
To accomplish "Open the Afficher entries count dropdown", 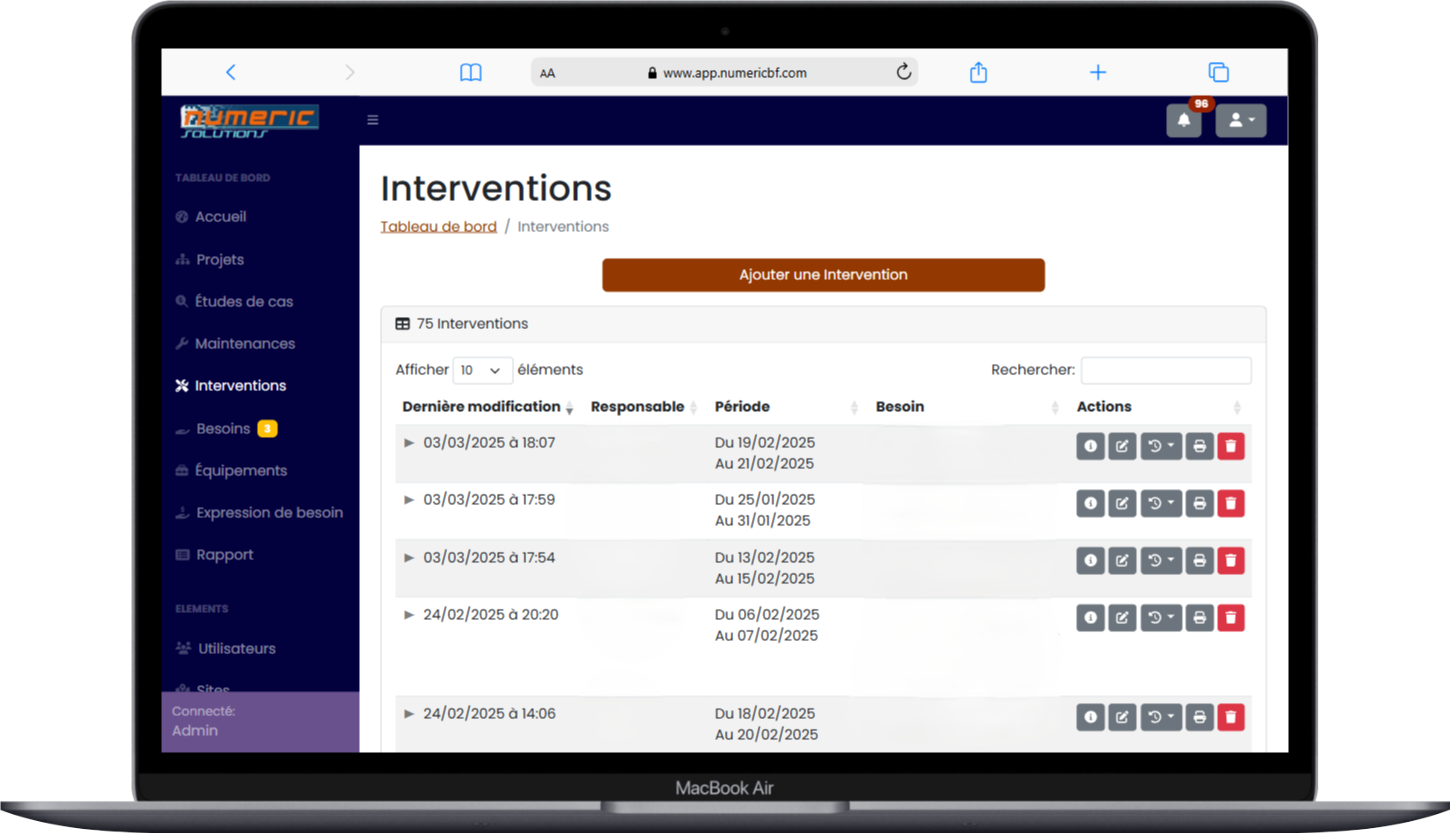I will (482, 370).
